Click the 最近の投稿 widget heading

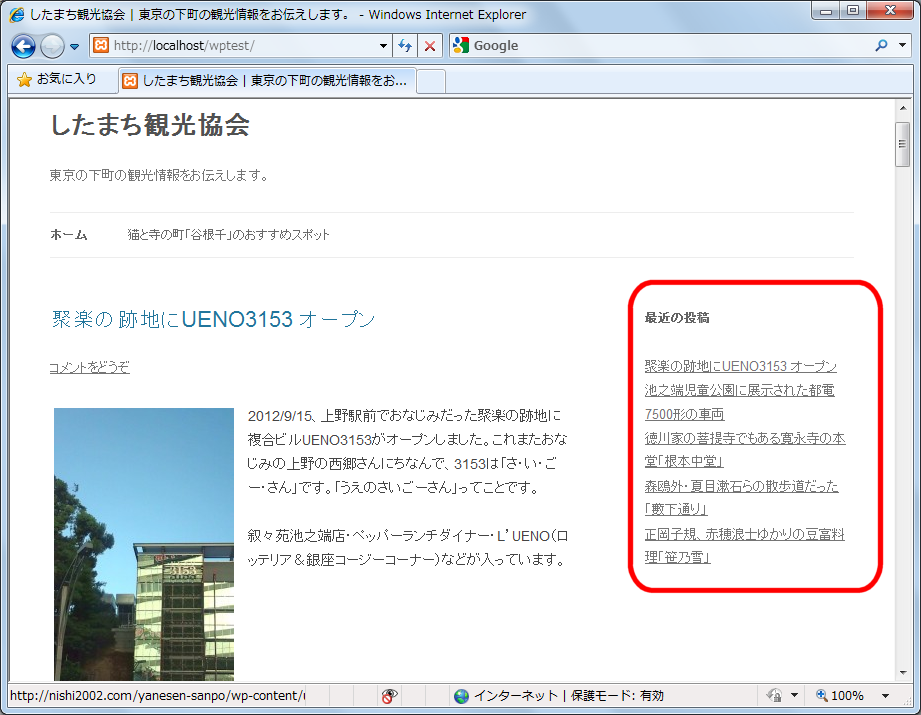[677, 318]
